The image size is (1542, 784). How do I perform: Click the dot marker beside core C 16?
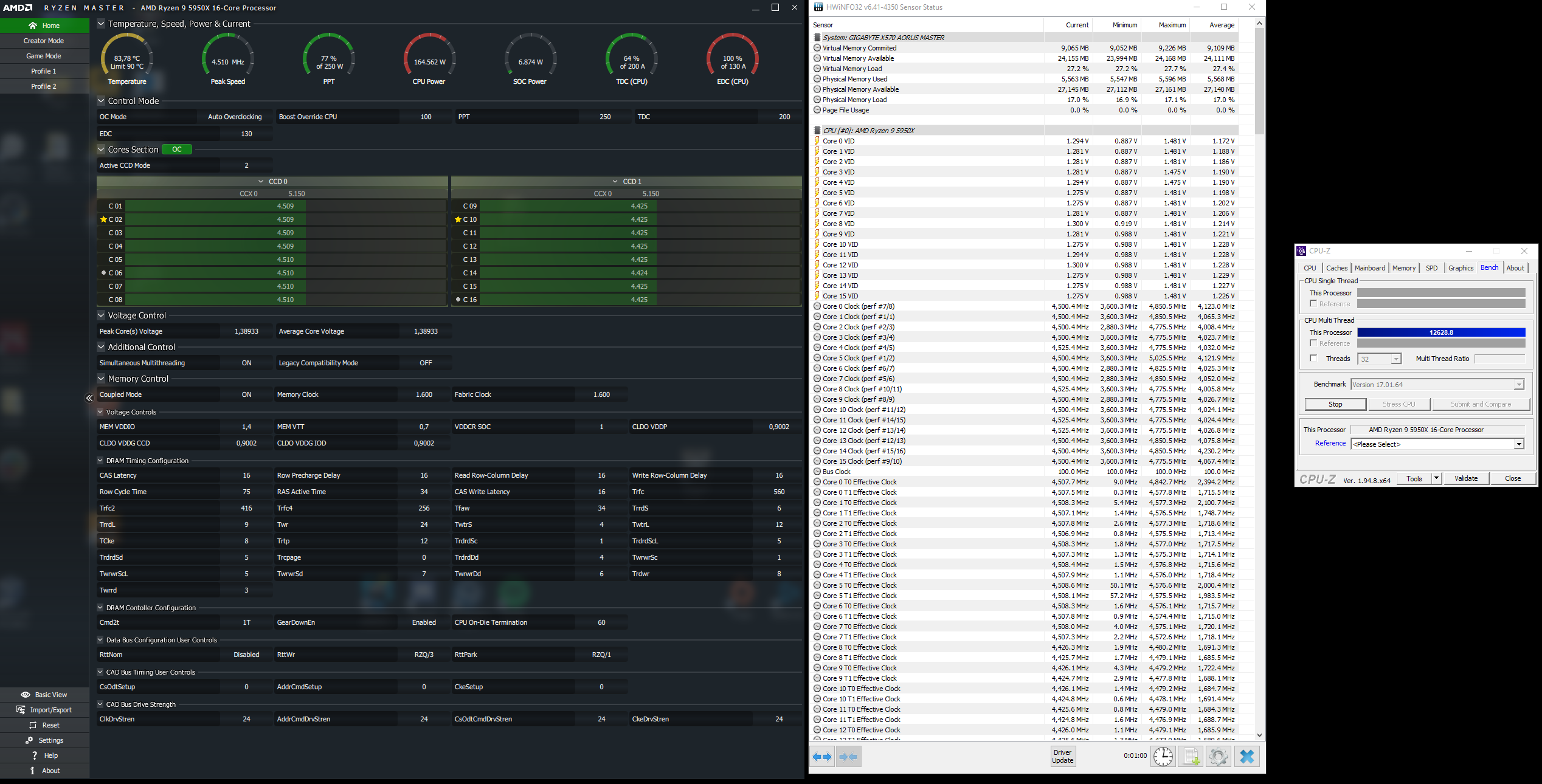458,300
